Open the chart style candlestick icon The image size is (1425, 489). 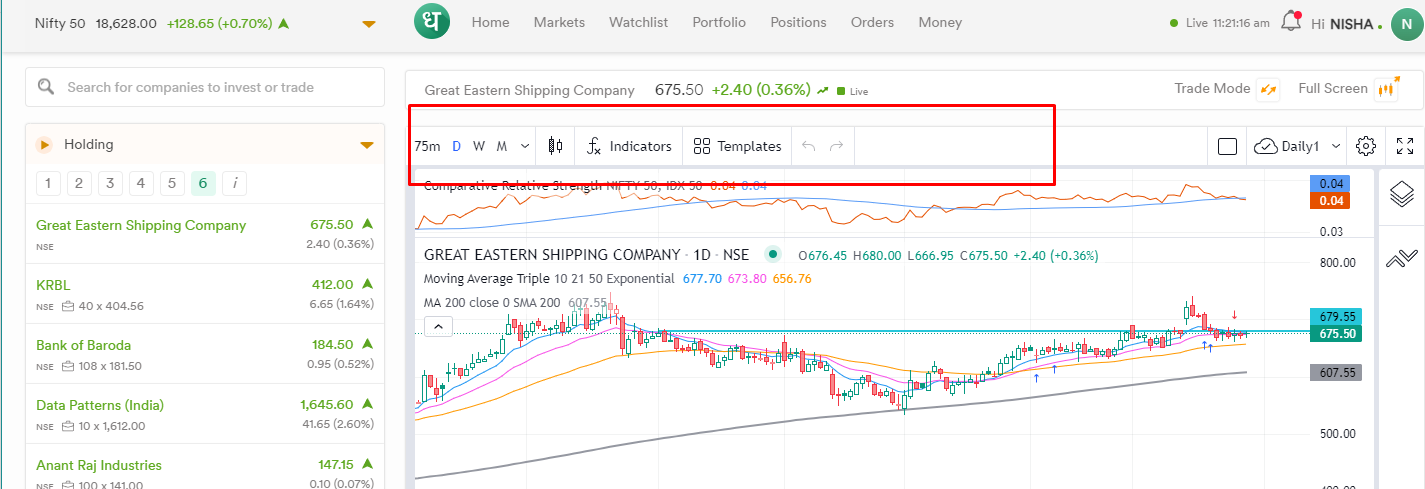pyautogui.click(x=555, y=146)
